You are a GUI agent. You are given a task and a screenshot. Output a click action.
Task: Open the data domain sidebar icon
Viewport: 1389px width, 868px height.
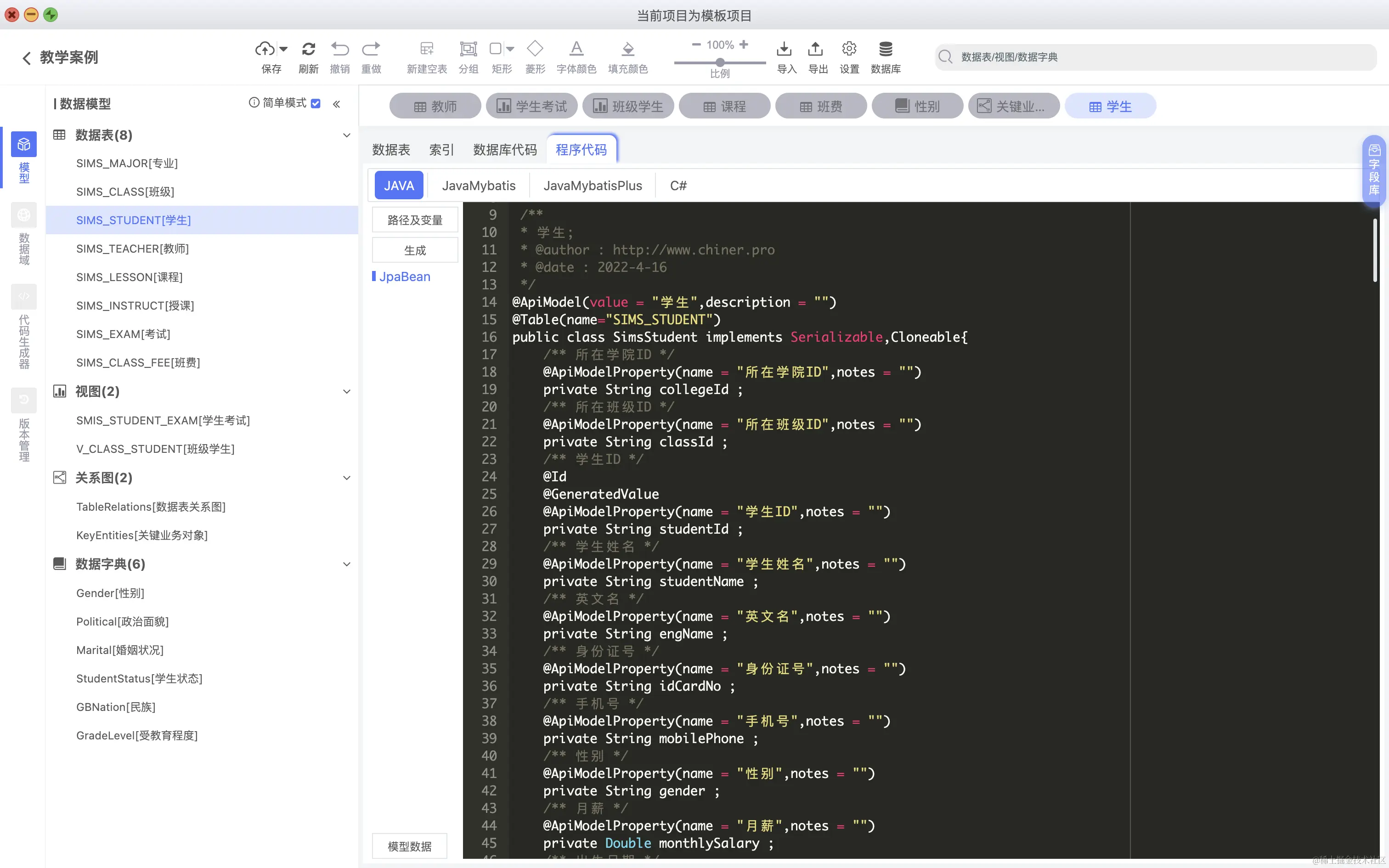pos(23,215)
